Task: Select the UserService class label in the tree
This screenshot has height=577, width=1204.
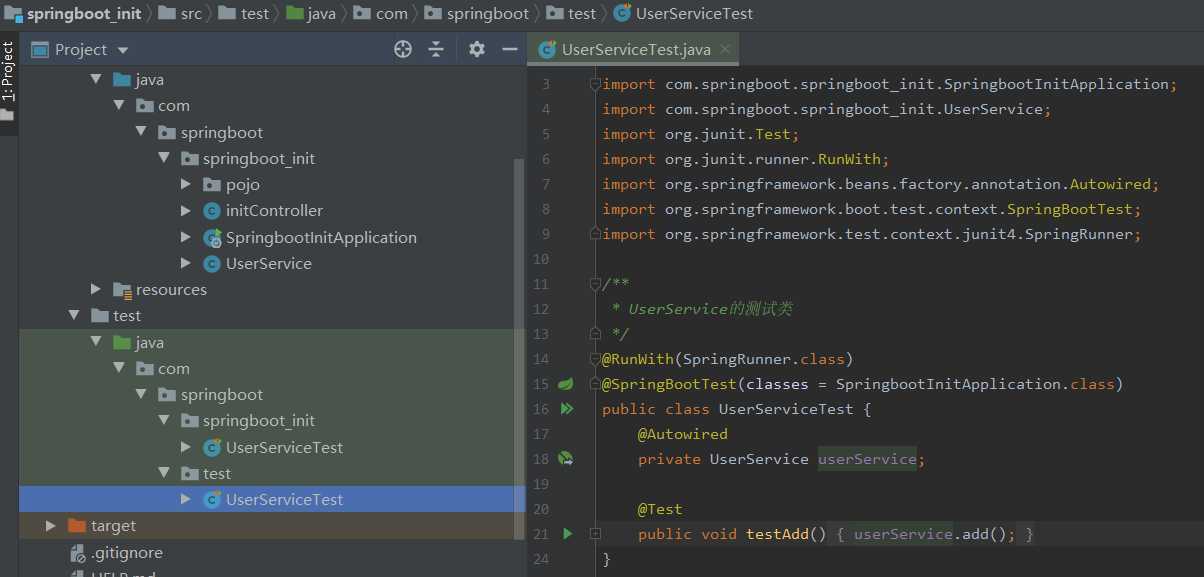Action: pyautogui.click(x=269, y=263)
